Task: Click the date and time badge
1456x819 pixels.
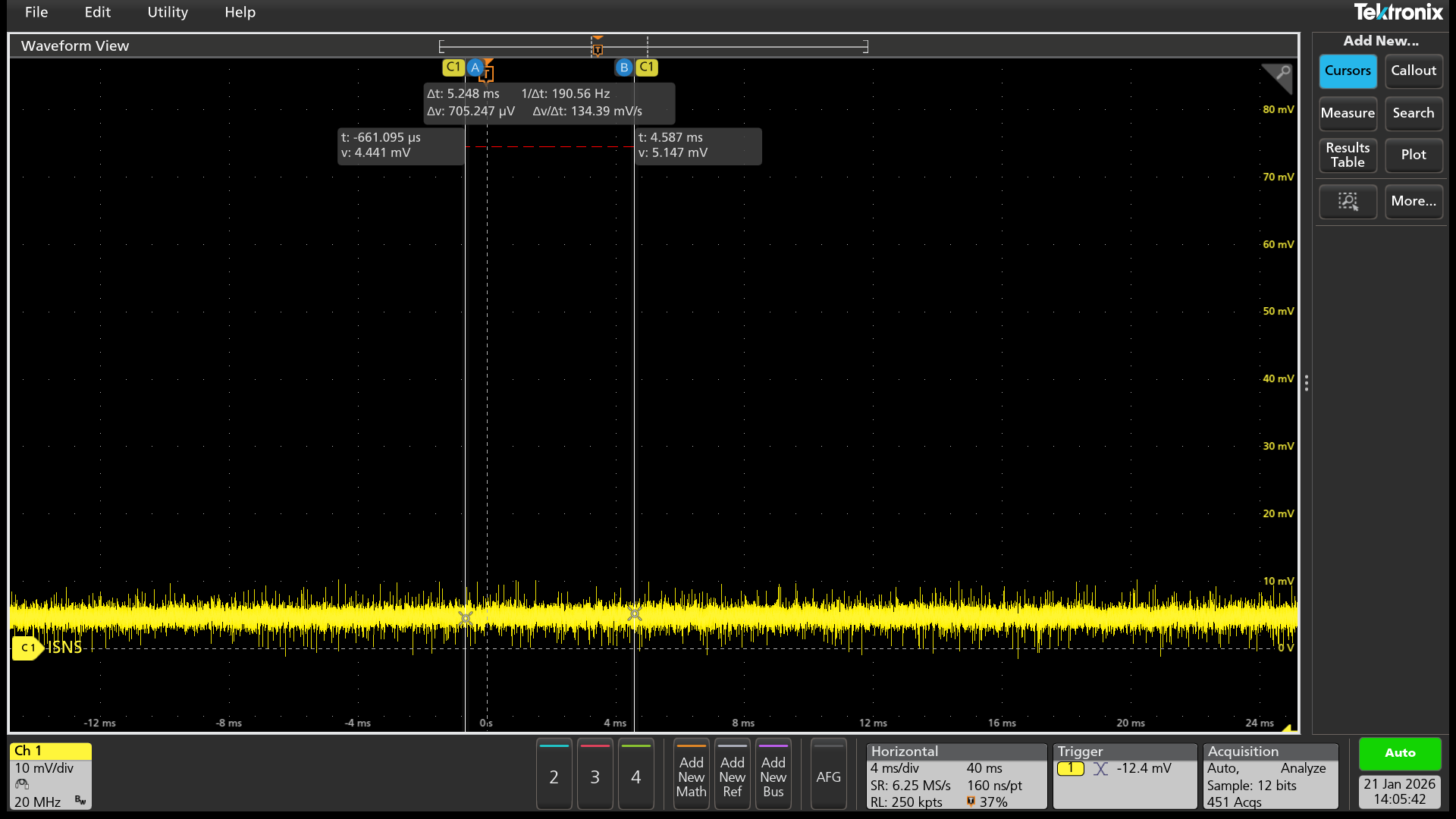Action: click(x=1400, y=792)
